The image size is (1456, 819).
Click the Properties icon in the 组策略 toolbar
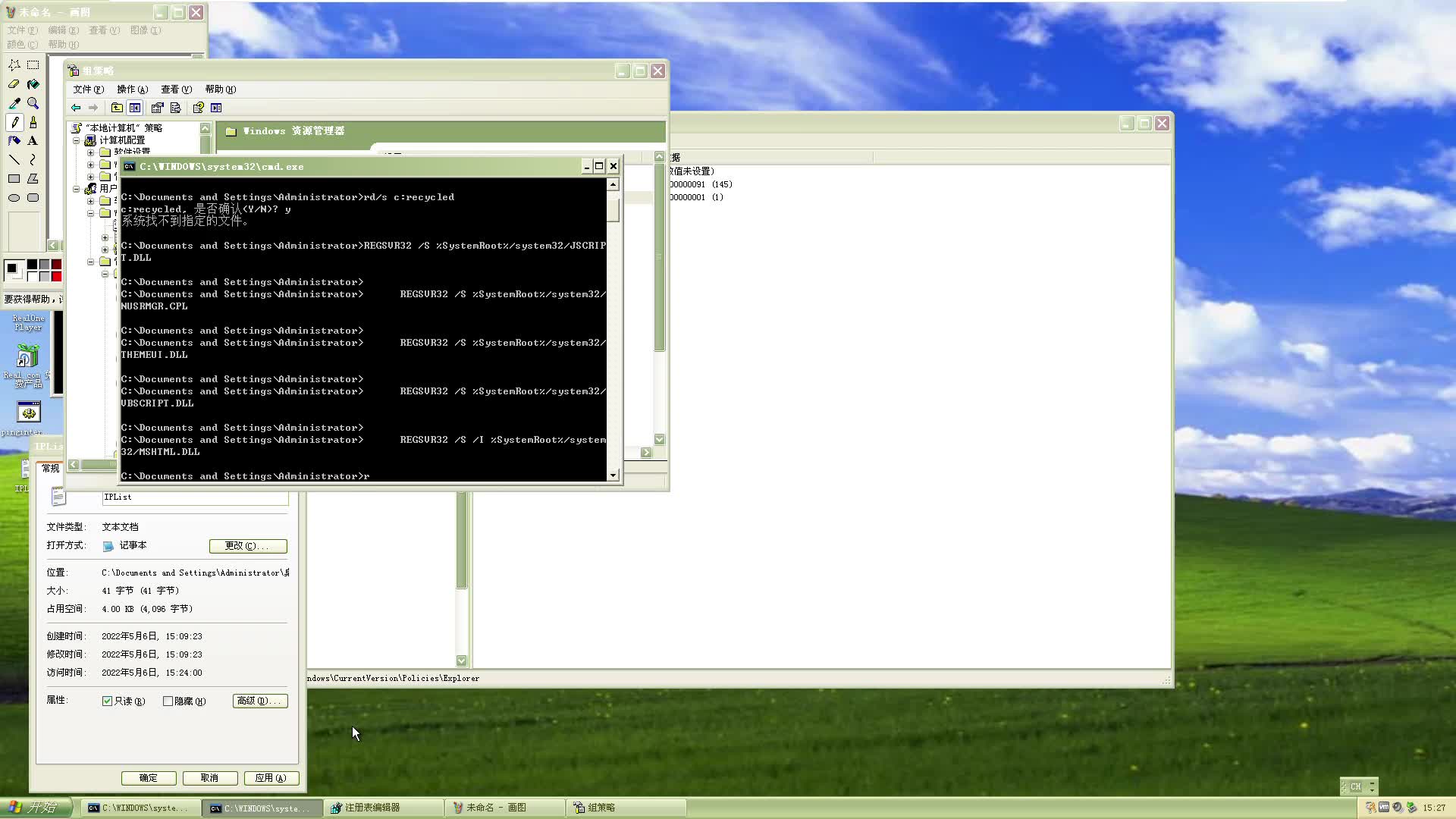click(157, 108)
